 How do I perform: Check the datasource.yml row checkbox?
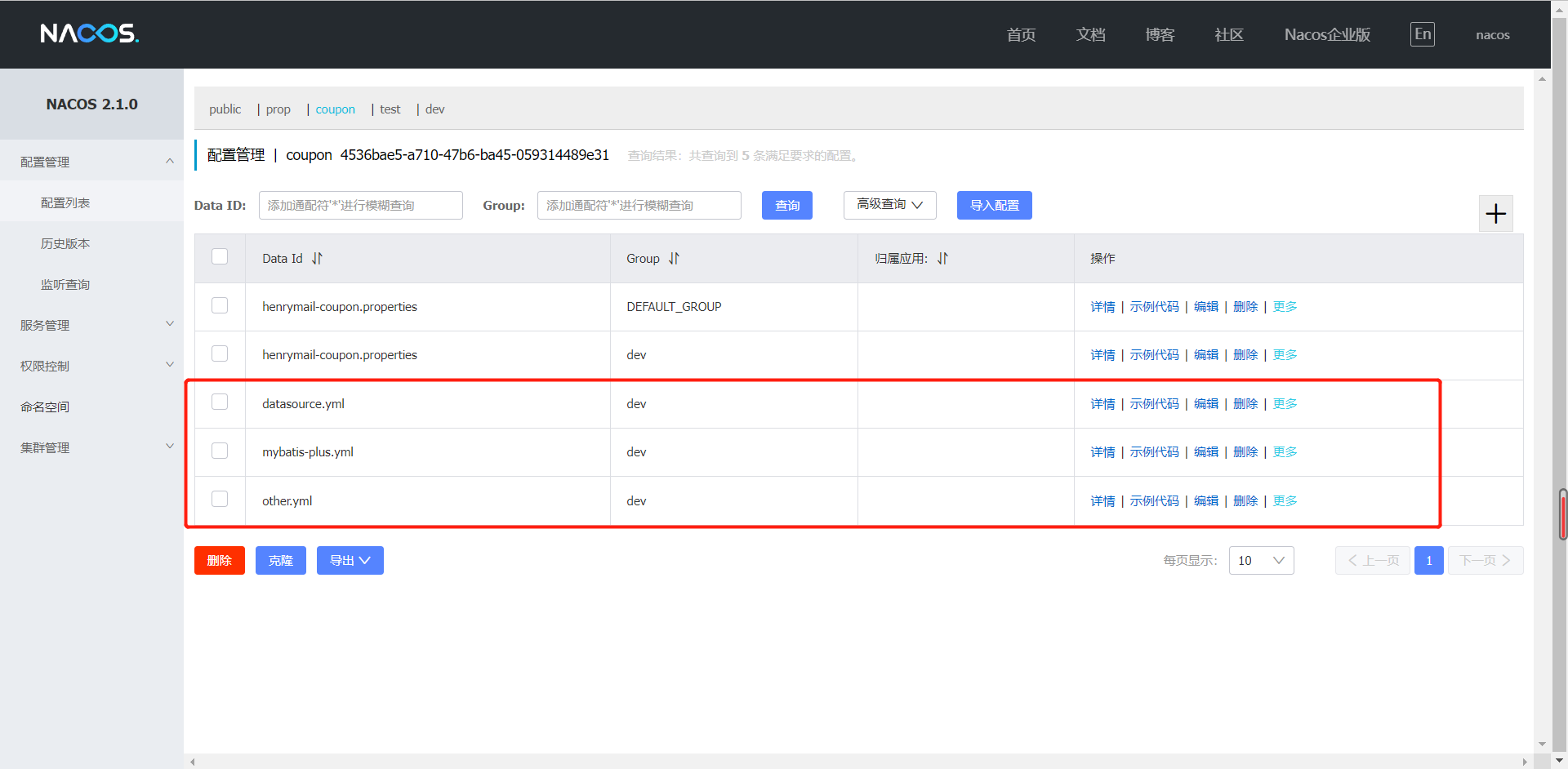(220, 402)
